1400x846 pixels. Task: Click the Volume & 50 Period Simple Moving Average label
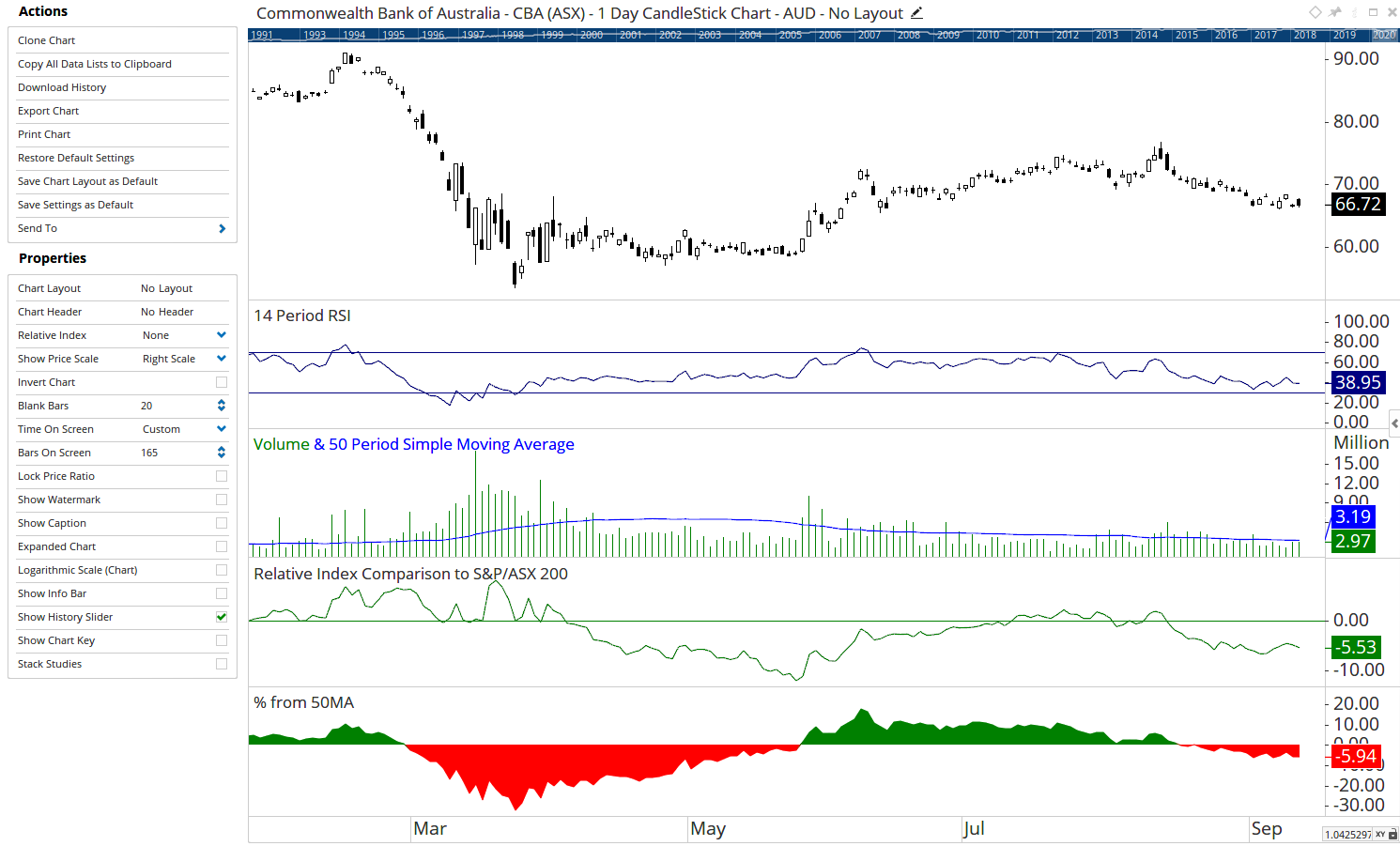tap(414, 444)
